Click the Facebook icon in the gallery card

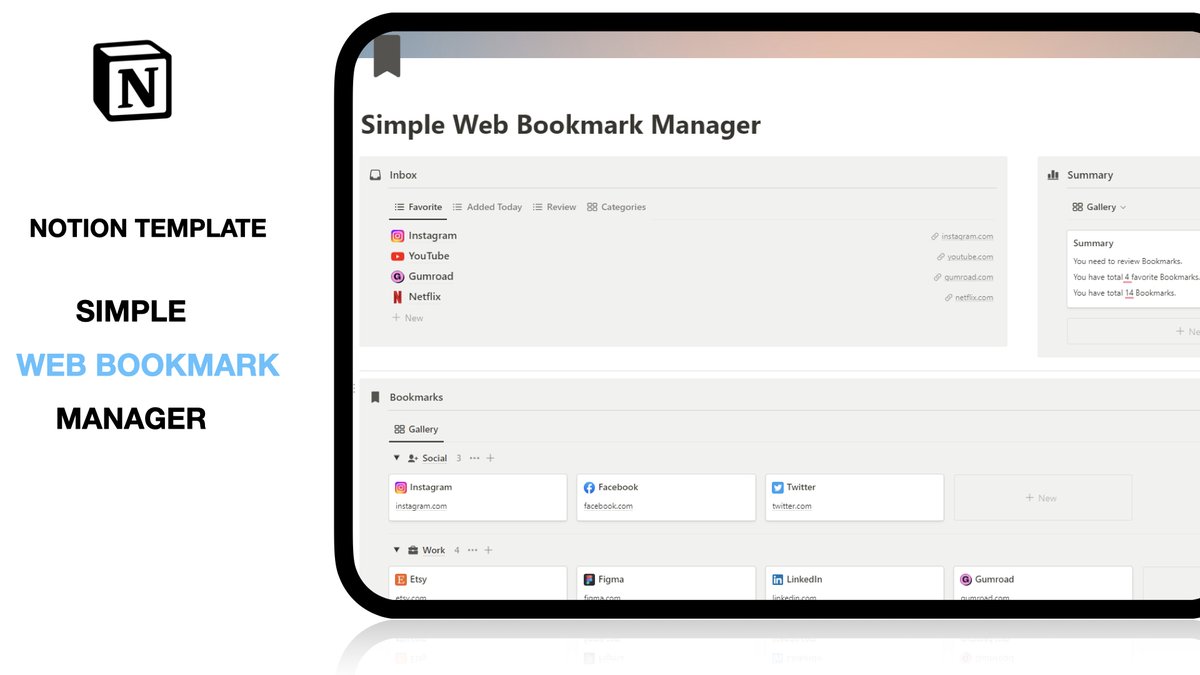[589, 488]
